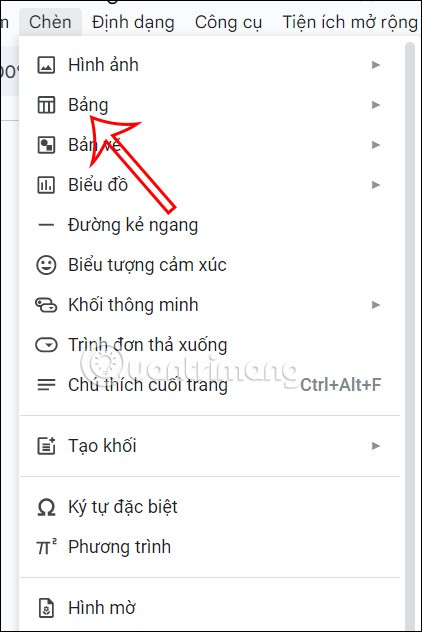Click the Omega special characters icon
Image resolution: width=422 pixels, height=632 pixels.
[x=46, y=507]
